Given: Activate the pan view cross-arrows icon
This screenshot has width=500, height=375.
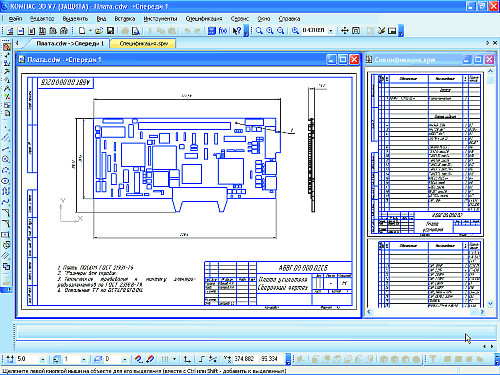Looking at the screenshot, I should coord(345,31).
